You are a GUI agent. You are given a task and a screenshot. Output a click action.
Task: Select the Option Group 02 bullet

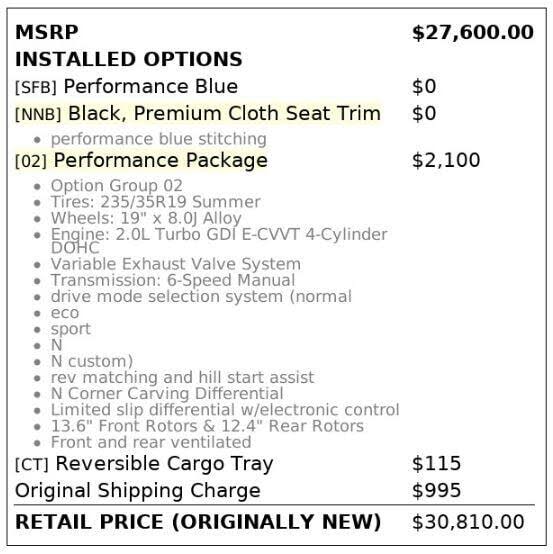tap(117, 186)
